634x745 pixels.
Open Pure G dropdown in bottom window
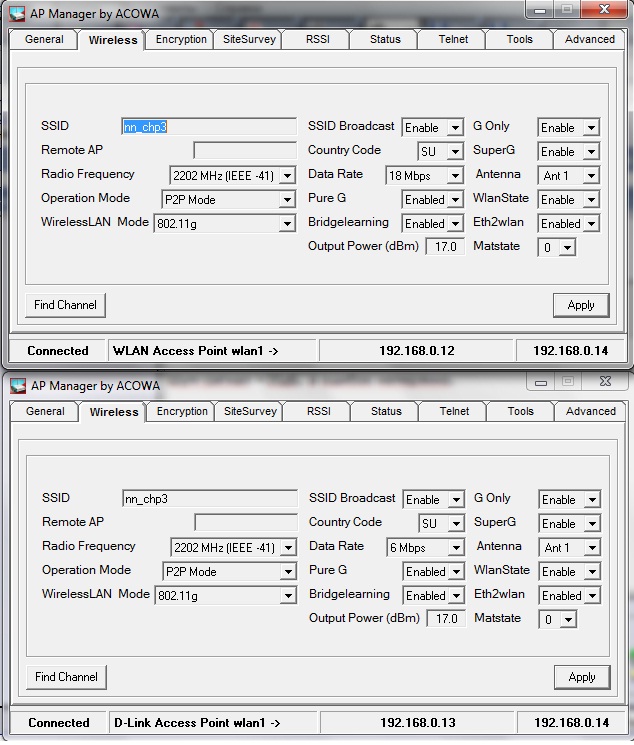click(x=433, y=572)
